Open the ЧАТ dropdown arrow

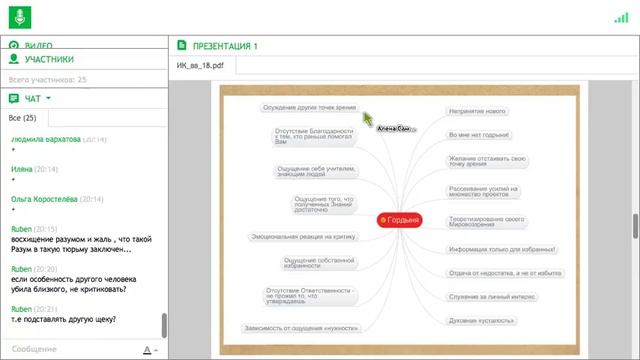[x=48, y=98]
